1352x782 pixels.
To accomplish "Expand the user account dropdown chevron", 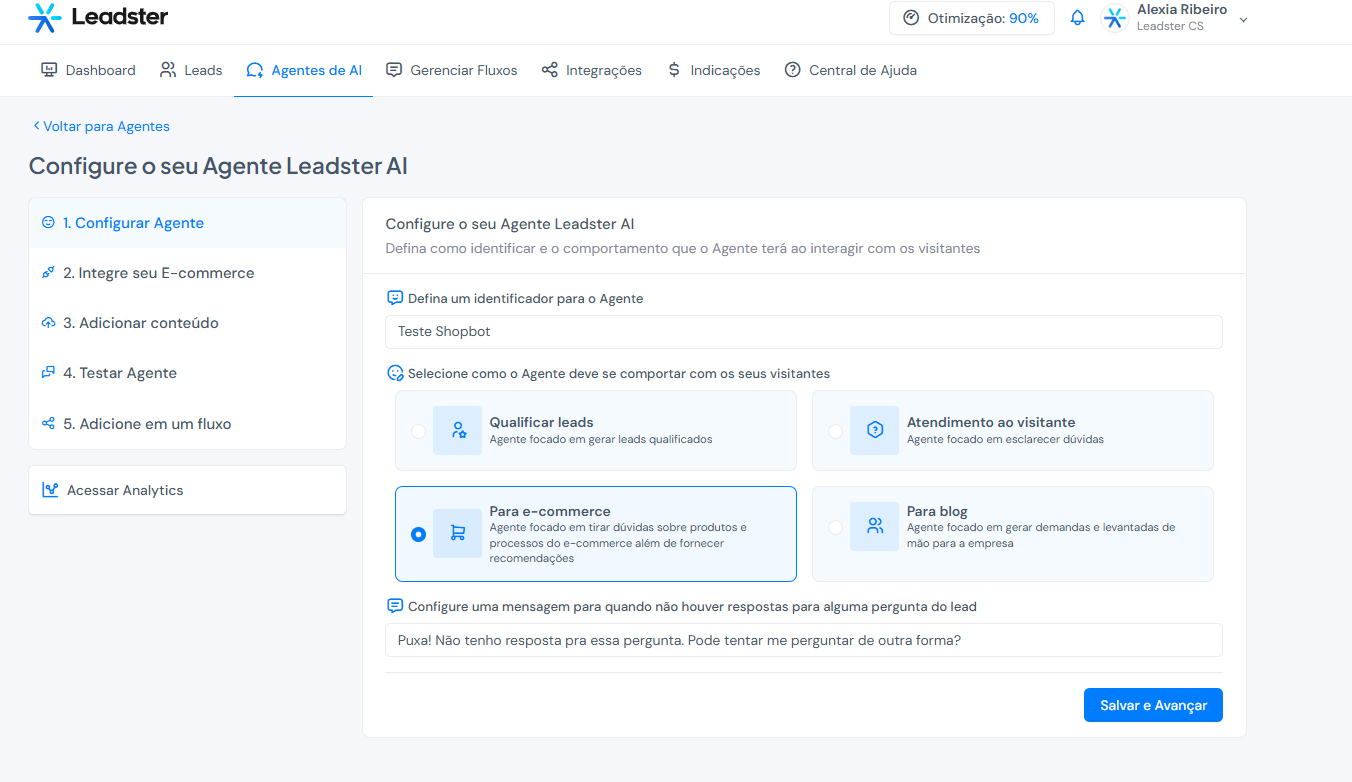I will coord(1243,19).
